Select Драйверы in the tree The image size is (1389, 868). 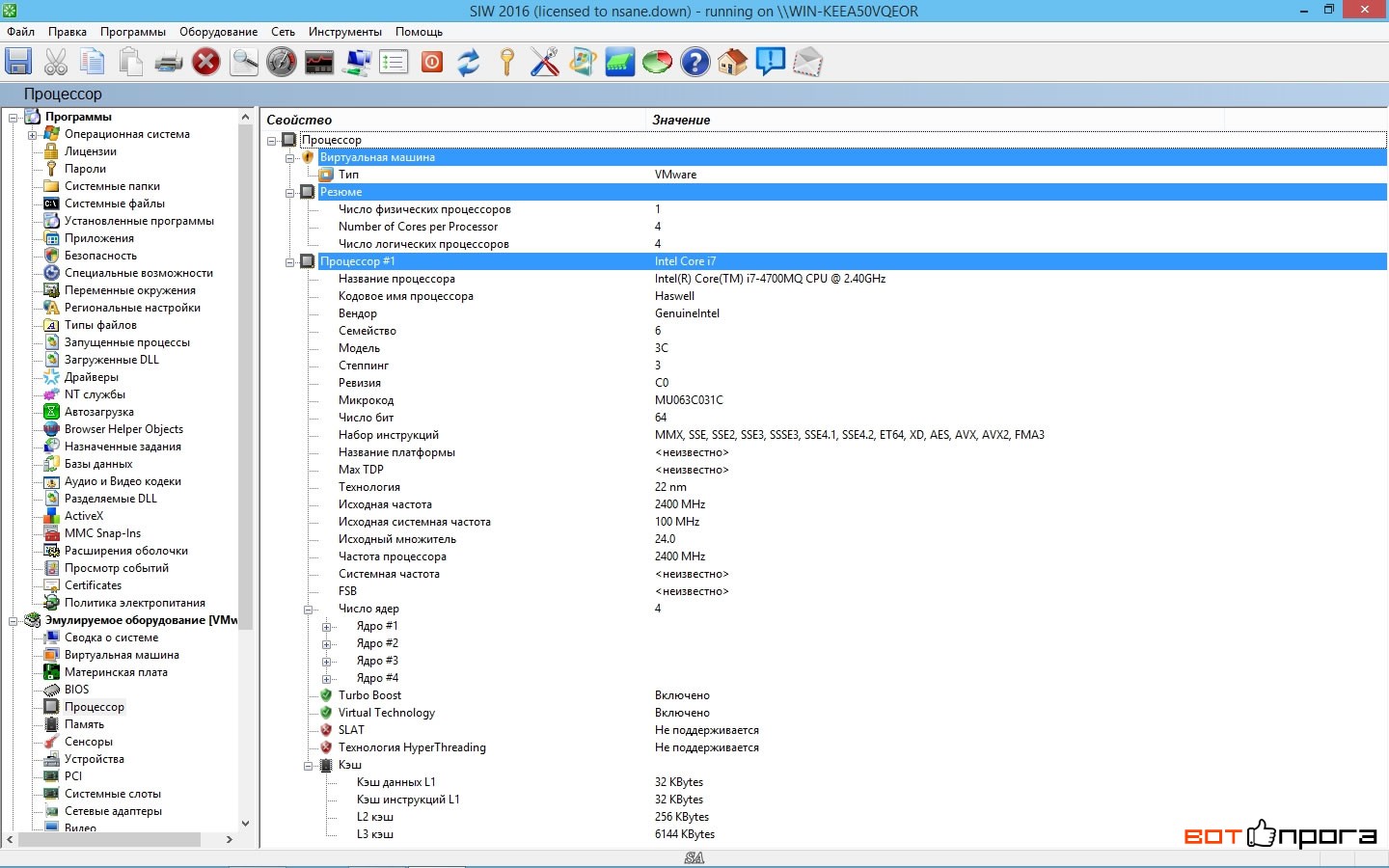92,377
